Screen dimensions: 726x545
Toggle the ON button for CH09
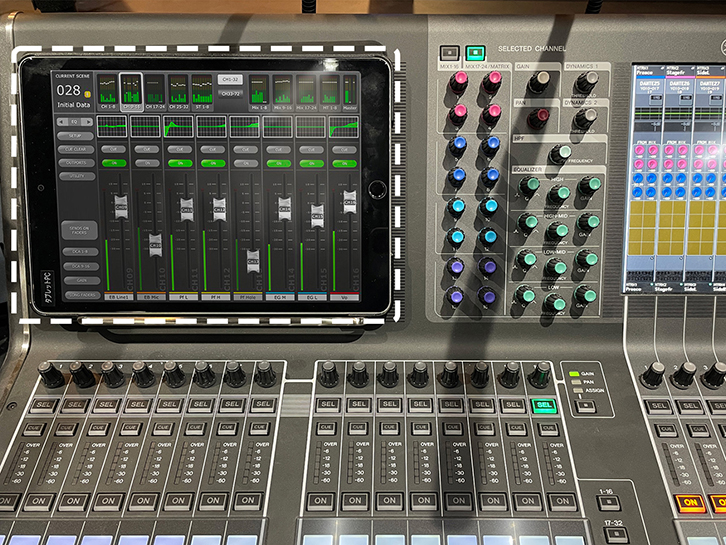pyautogui.click(x=113, y=162)
